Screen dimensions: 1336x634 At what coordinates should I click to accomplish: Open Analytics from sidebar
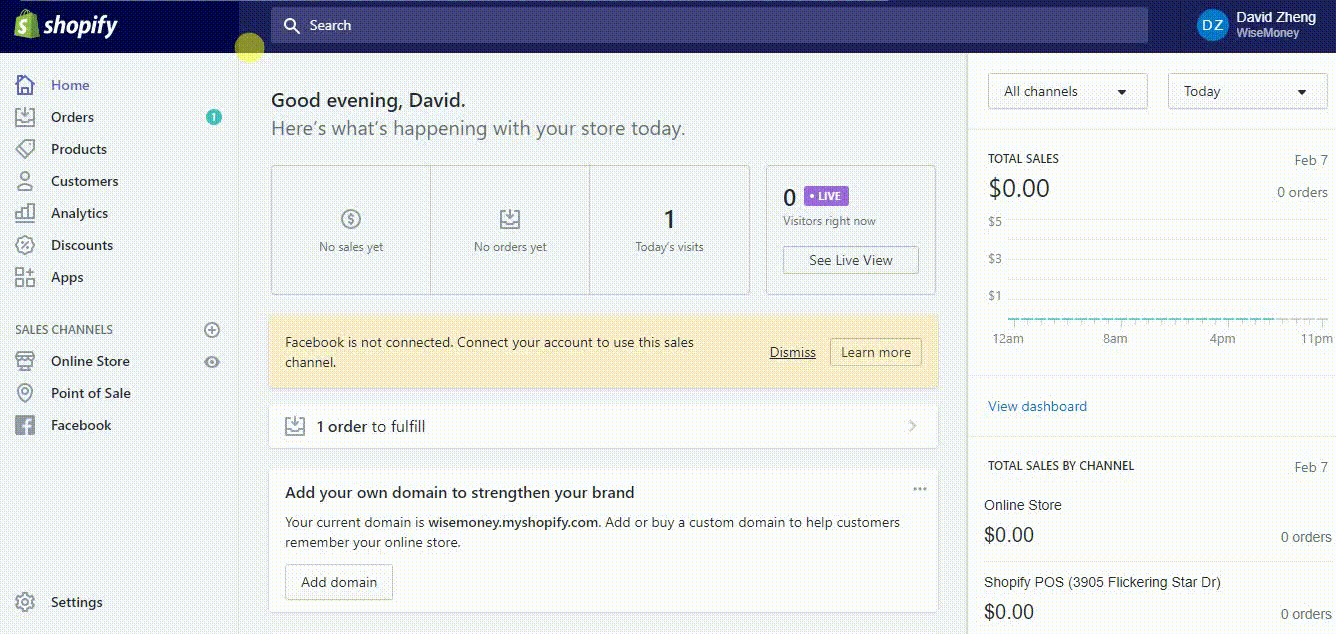(80, 213)
